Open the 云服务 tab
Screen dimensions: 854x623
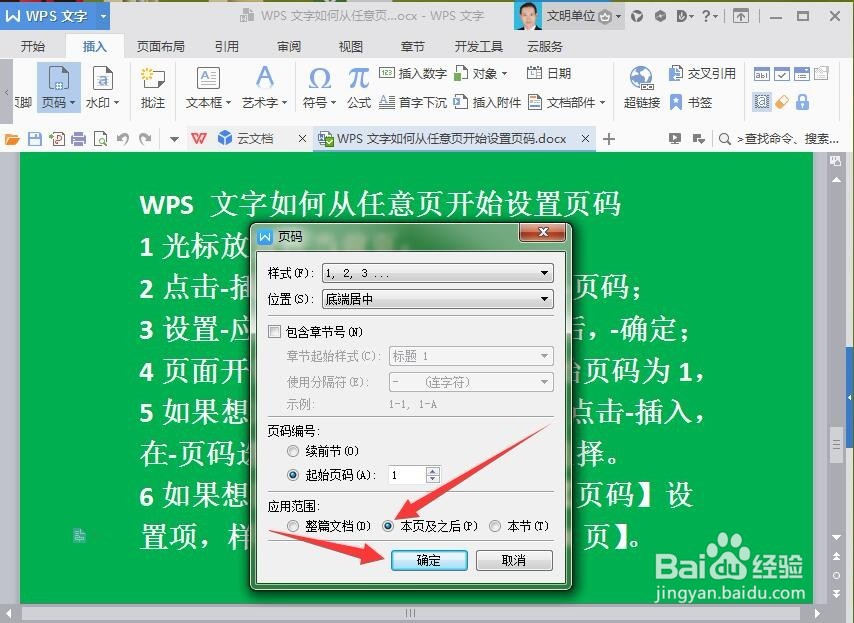(545, 47)
